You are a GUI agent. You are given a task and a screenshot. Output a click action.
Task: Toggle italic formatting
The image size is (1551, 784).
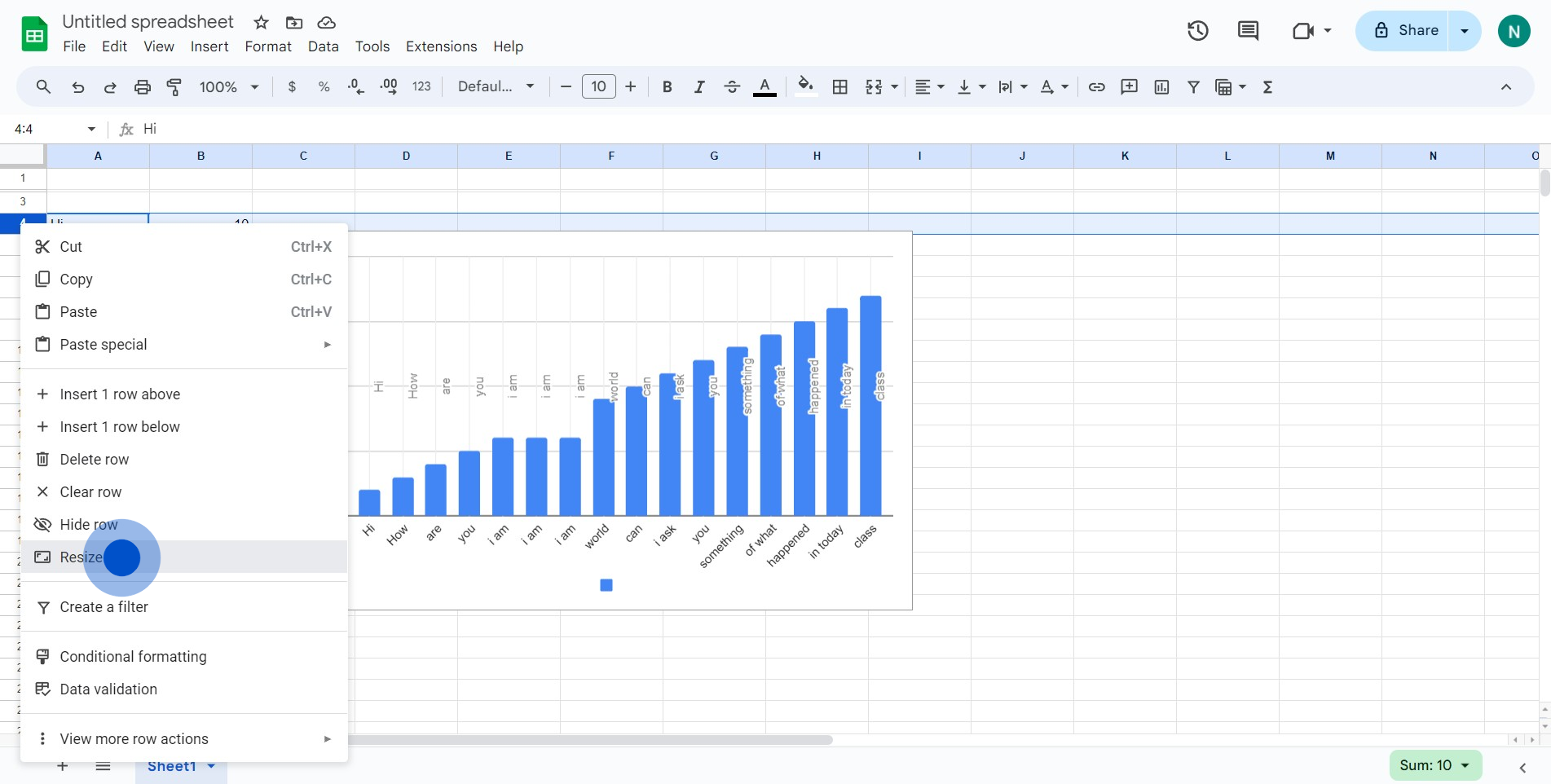698,87
